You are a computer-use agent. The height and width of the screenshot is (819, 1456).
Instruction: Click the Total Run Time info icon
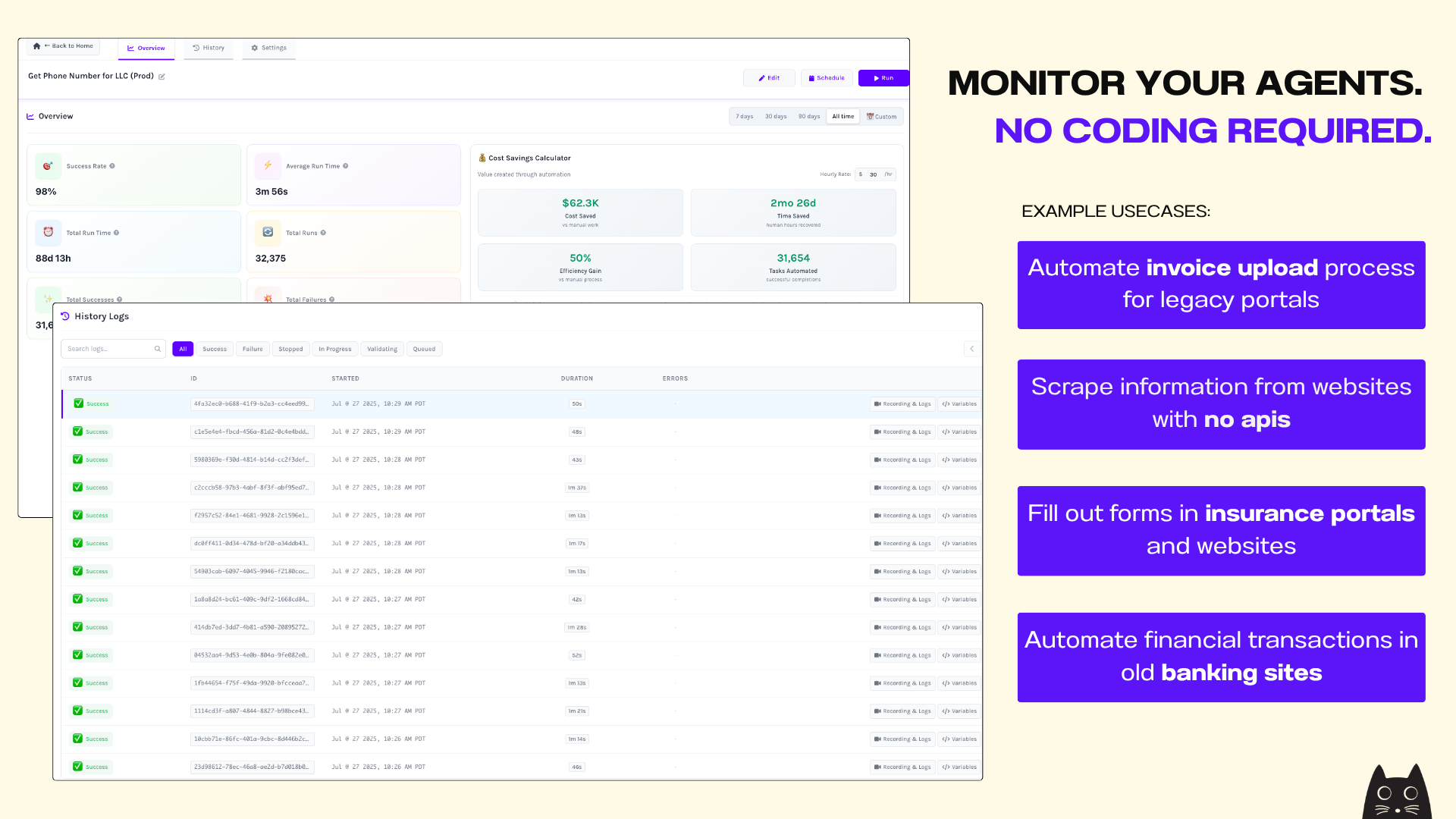tap(116, 233)
